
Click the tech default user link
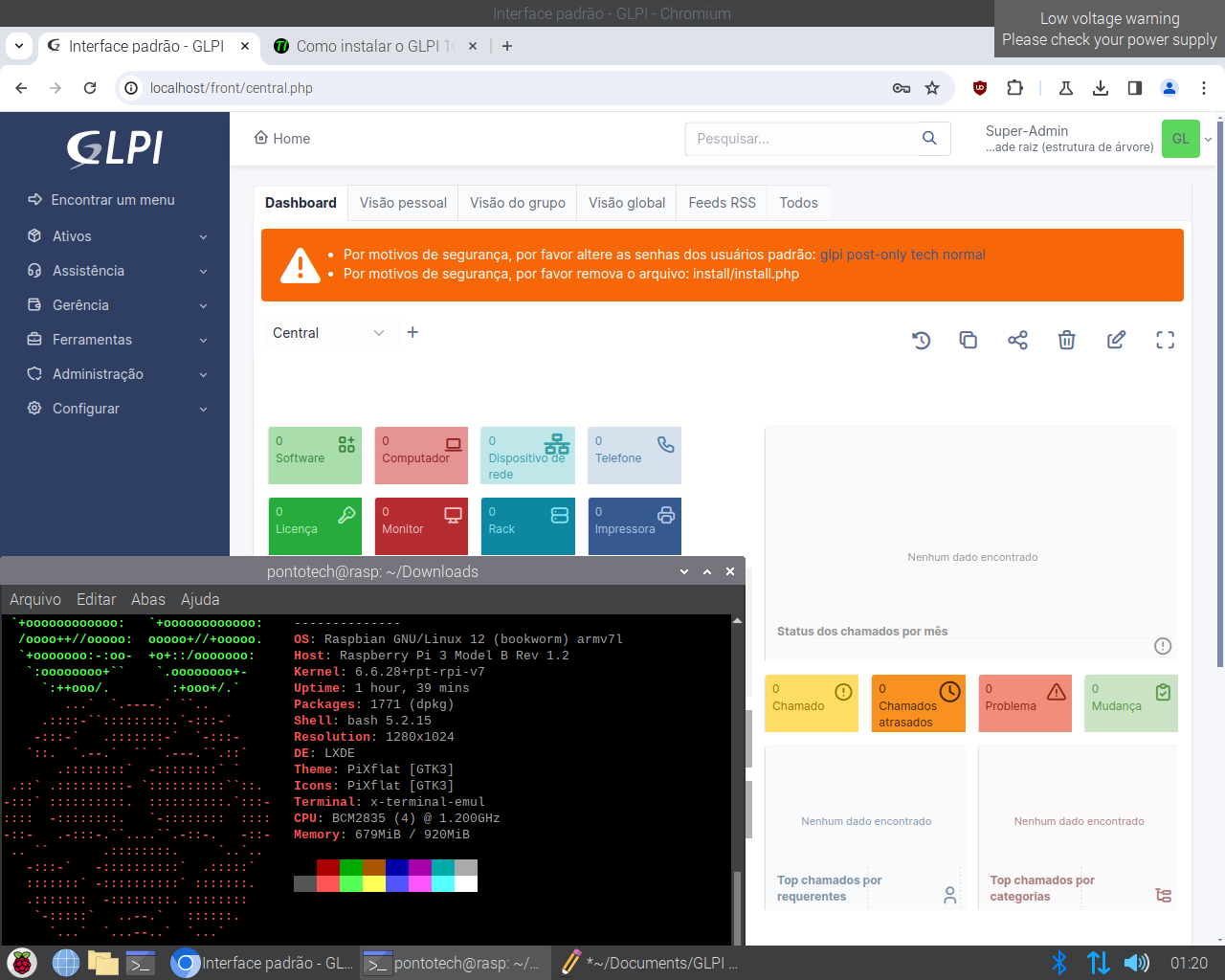[924, 255]
